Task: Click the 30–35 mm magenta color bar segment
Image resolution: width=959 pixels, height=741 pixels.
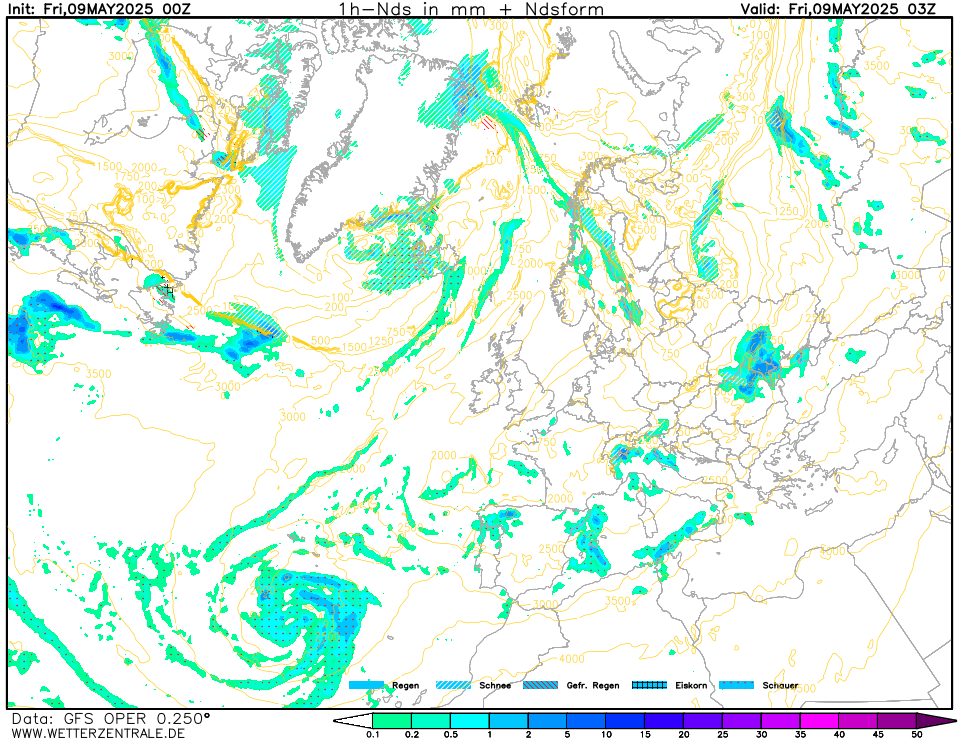Action: tap(780, 720)
